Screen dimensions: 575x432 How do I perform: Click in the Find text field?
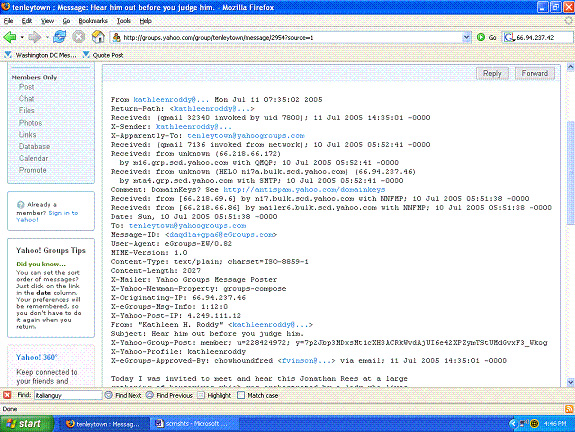click(68, 395)
